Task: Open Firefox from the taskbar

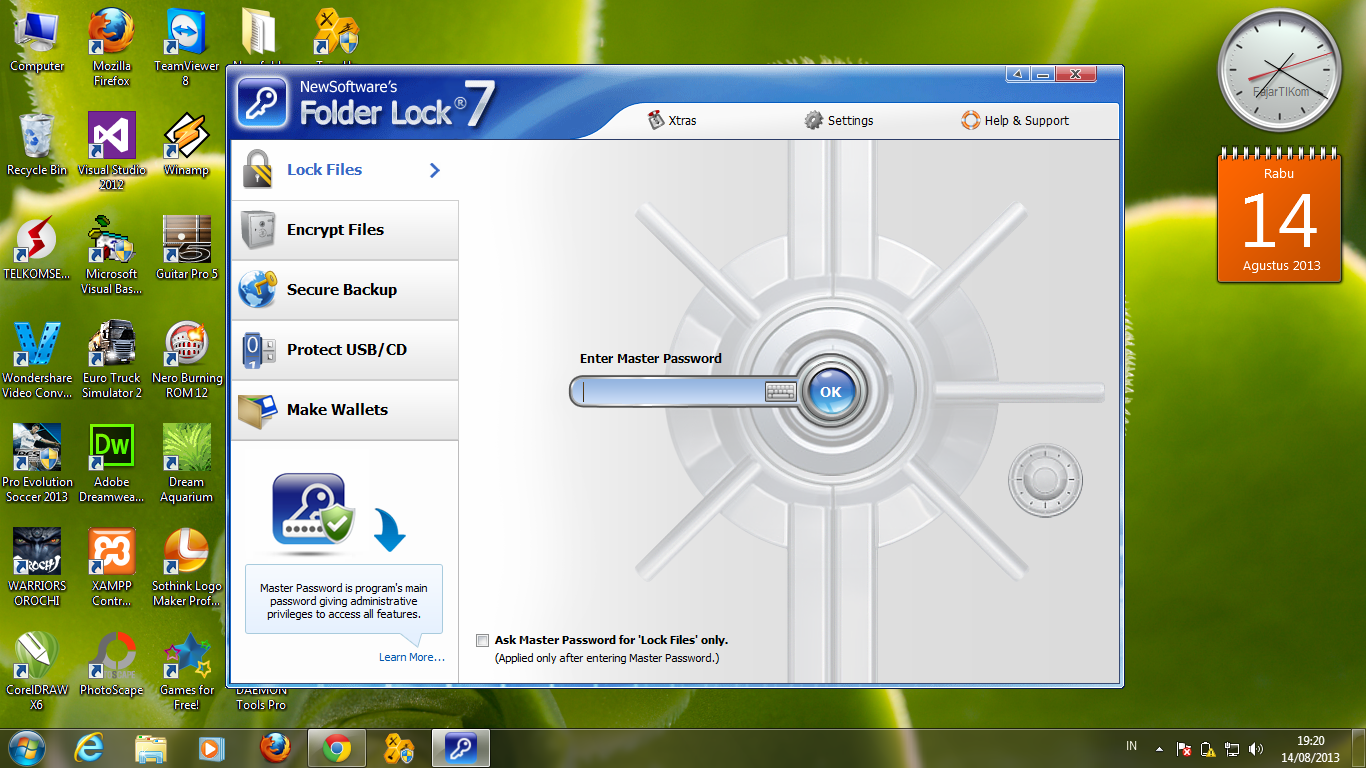Action: [274, 748]
